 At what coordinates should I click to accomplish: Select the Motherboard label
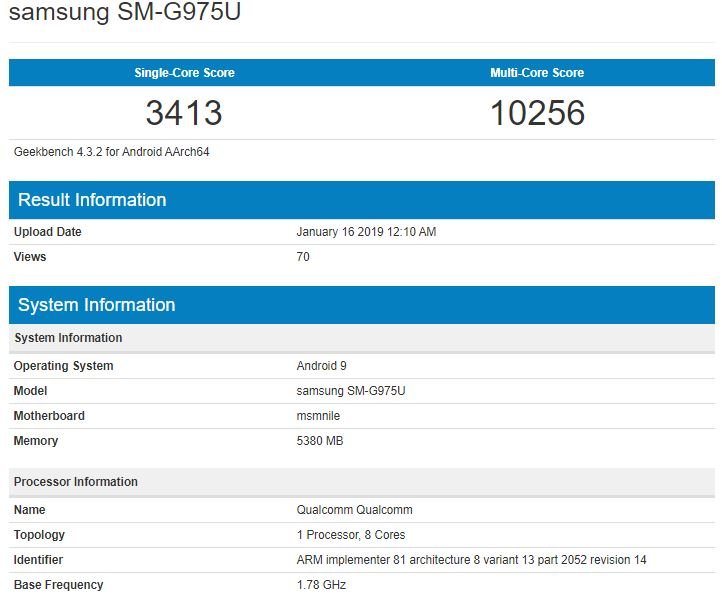point(49,415)
